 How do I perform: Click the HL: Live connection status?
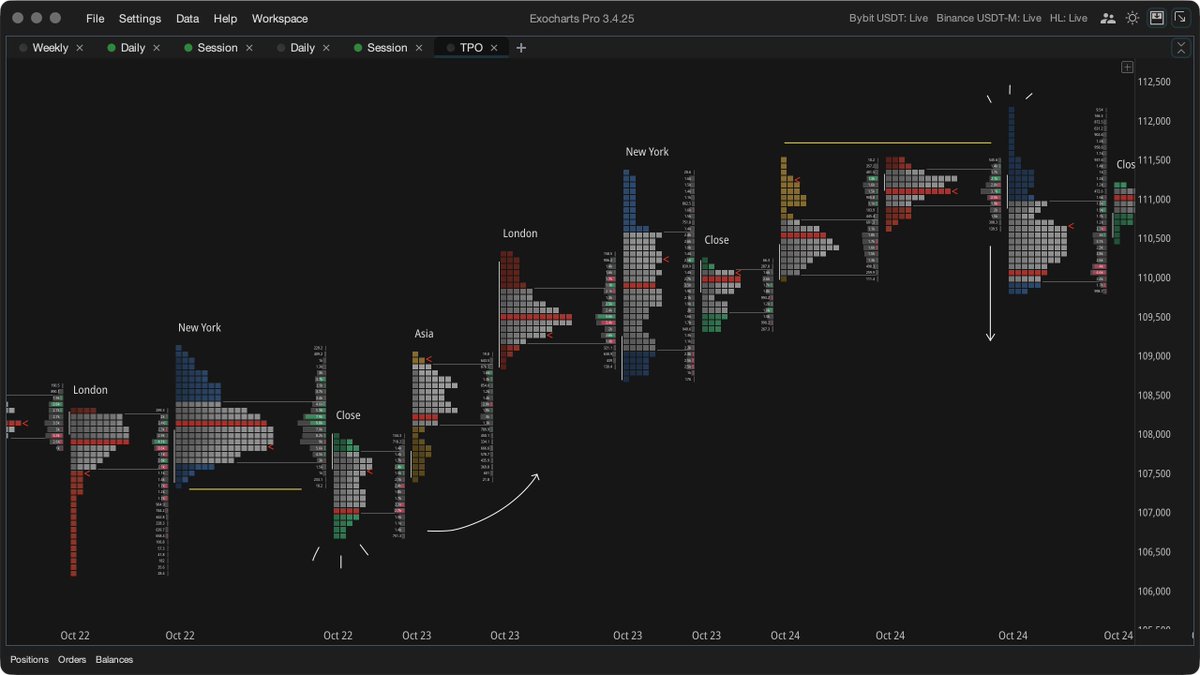[1069, 19]
